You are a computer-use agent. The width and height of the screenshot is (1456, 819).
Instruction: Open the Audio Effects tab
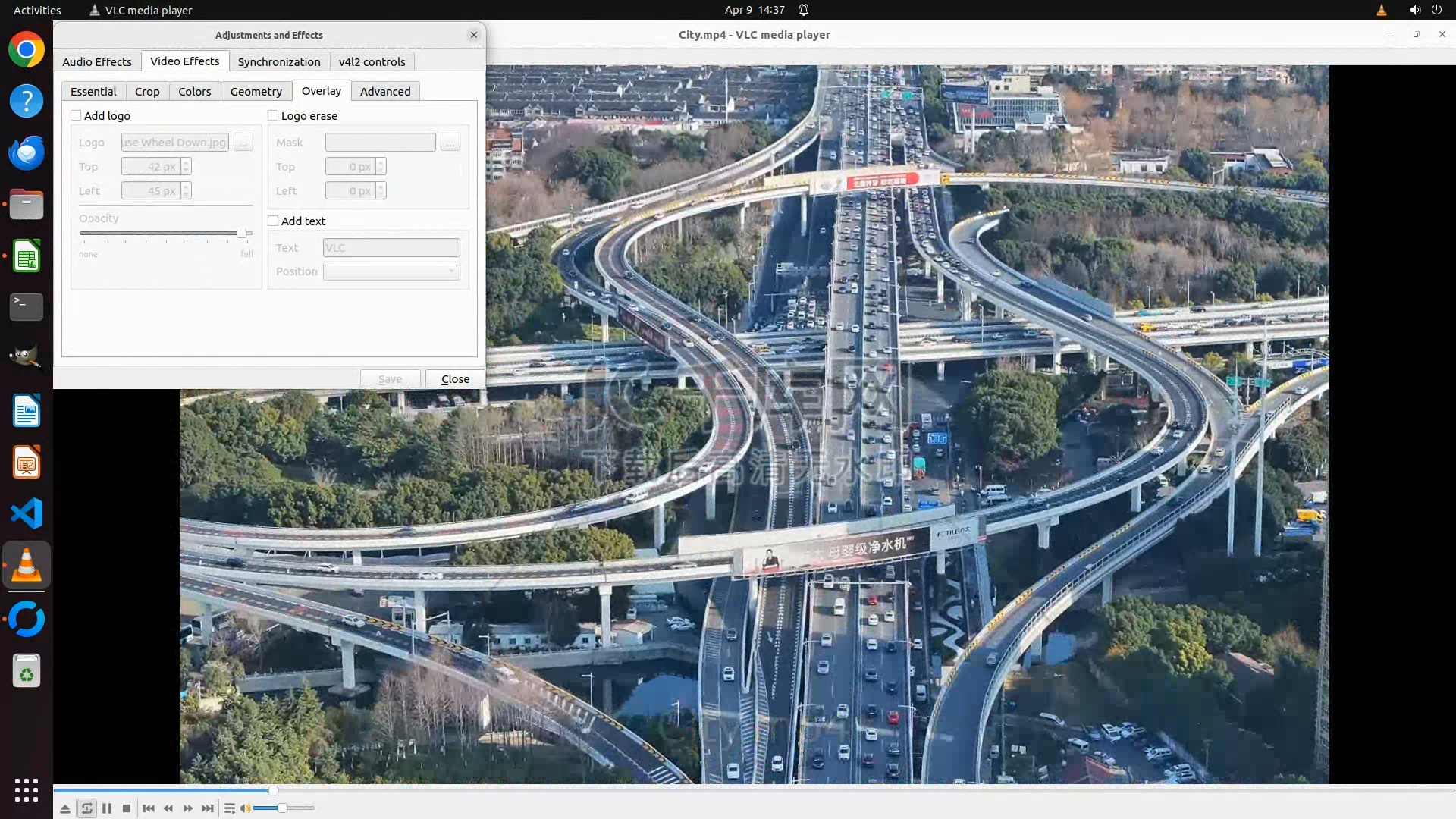click(97, 62)
